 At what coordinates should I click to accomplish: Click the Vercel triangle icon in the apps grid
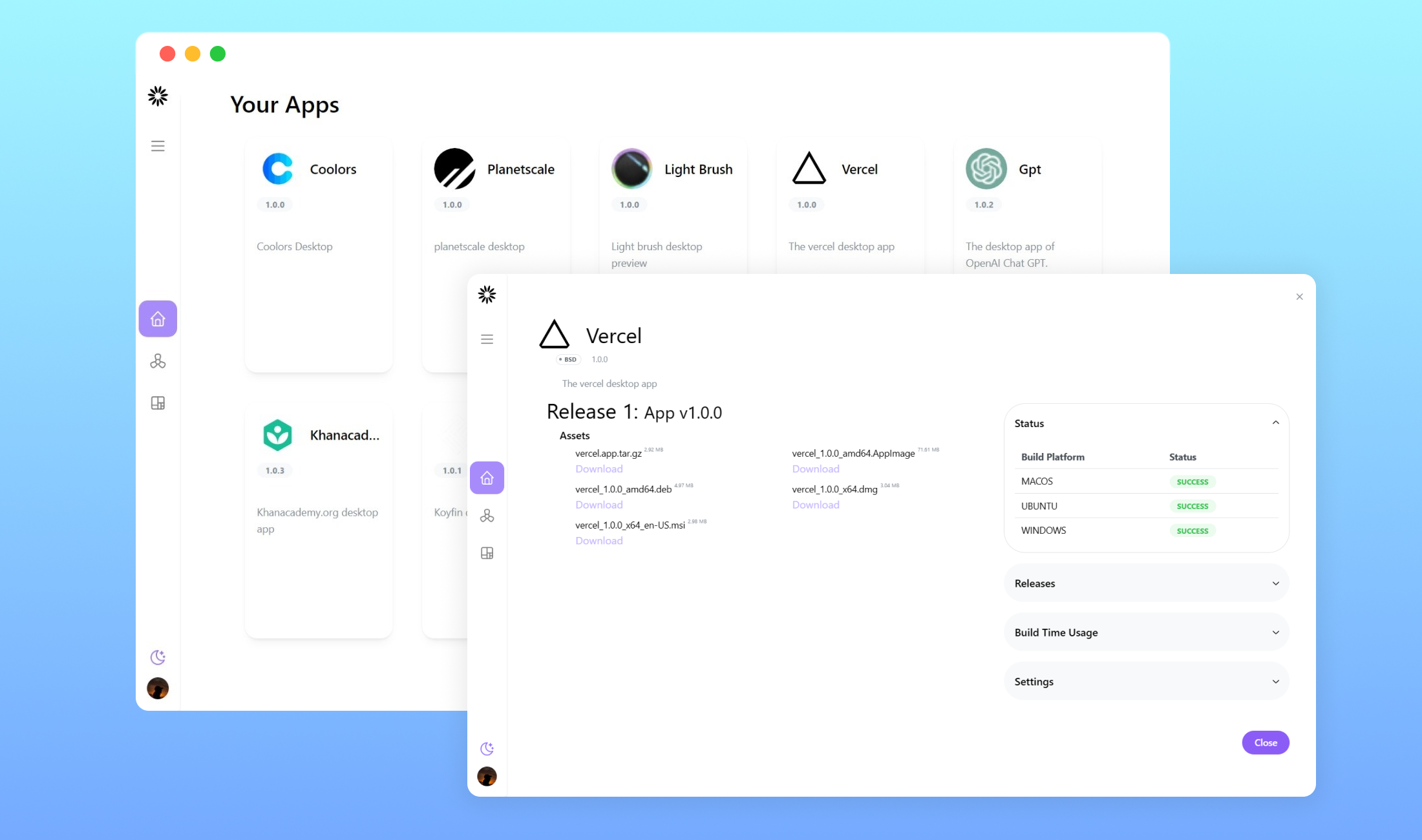[x=809, y=169]
